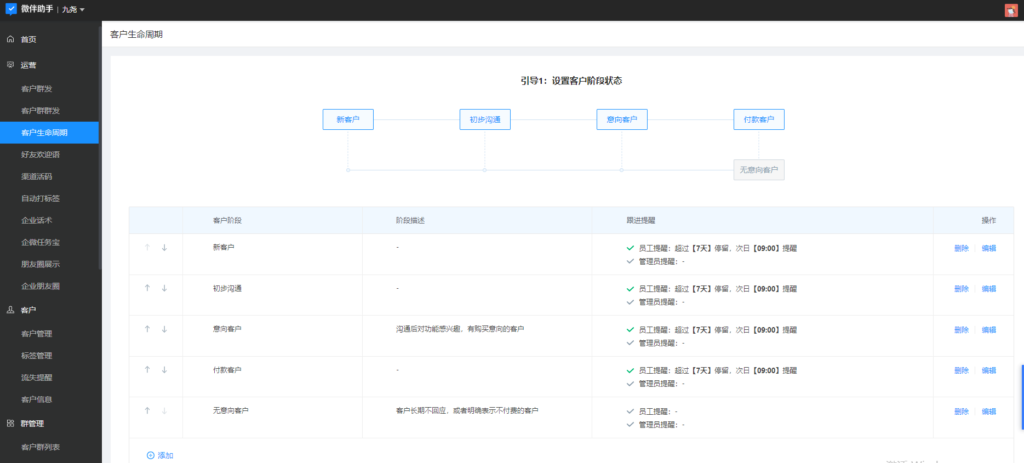Click the 首页 home icon in the sidebar
Viewport: 1024px width, 463px height.
pyautogui.click(x=10, y=39)
